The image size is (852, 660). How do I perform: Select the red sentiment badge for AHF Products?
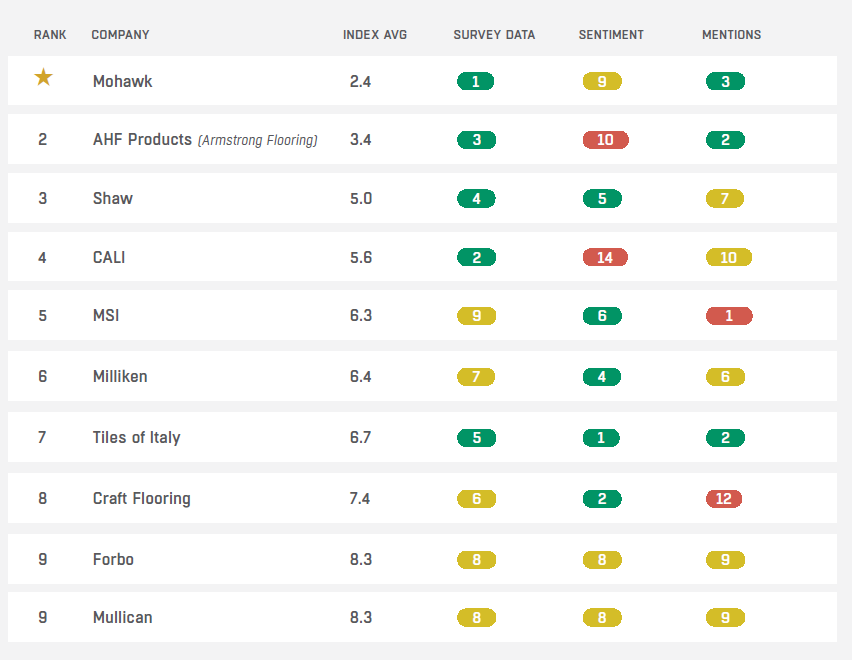[x=605, y=140]
